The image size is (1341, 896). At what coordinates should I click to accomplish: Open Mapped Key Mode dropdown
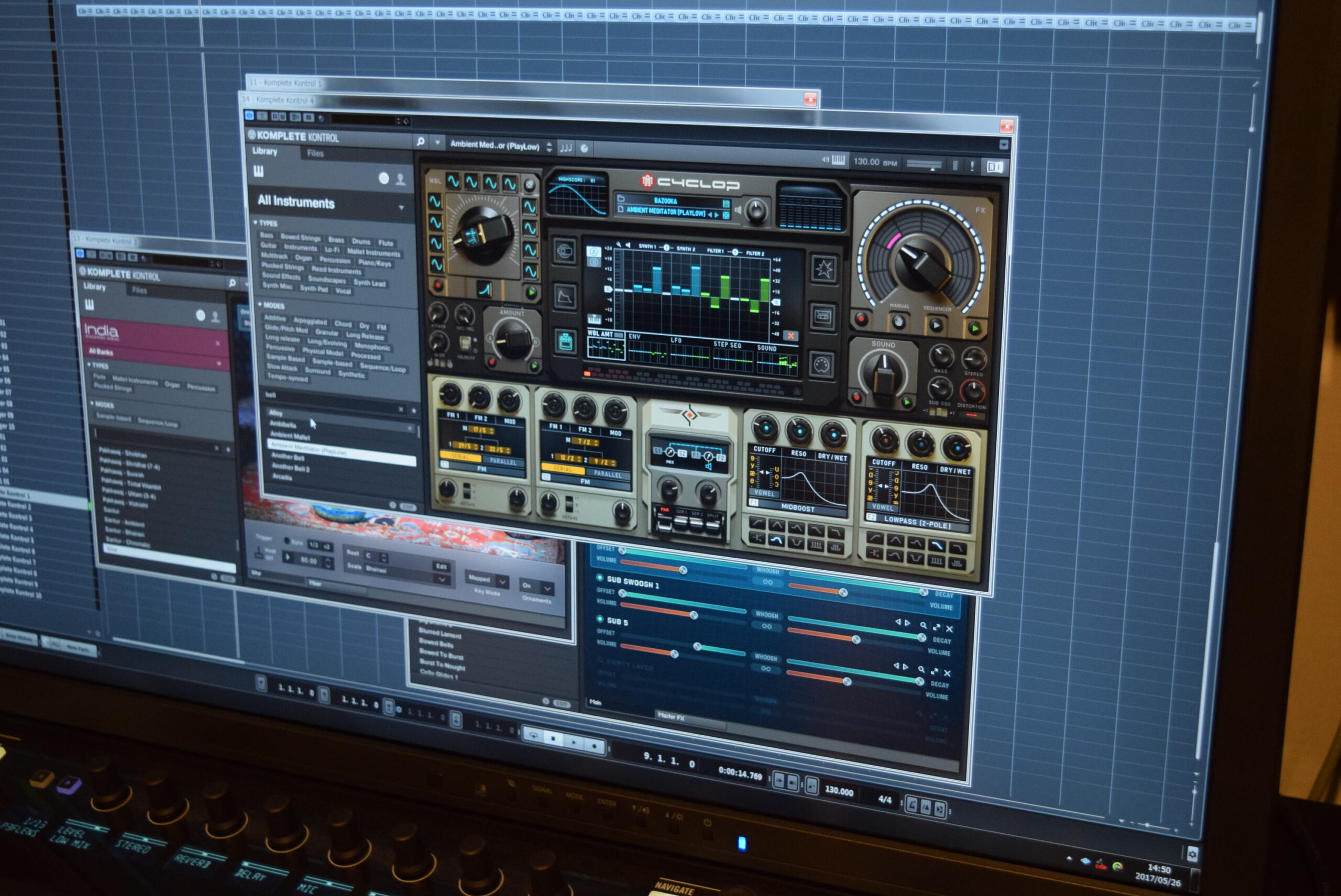[488, 579]
